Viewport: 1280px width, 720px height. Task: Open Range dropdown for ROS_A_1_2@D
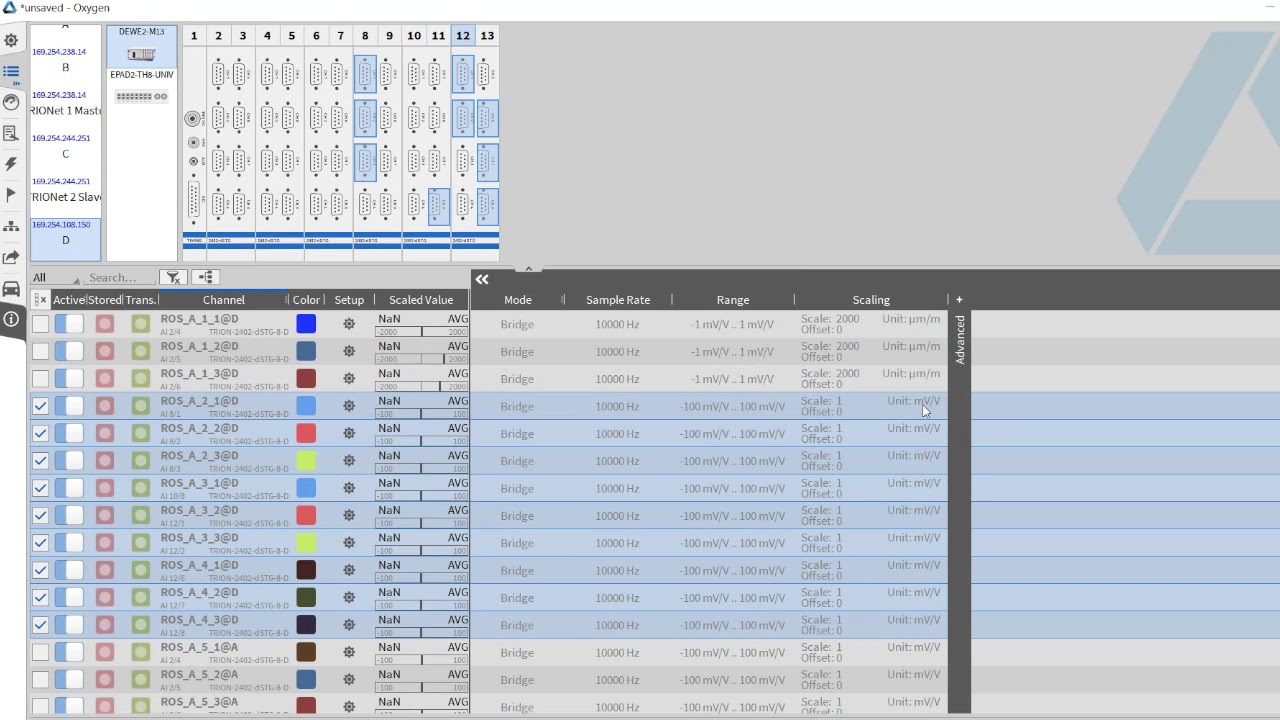[x=733, y=352]
